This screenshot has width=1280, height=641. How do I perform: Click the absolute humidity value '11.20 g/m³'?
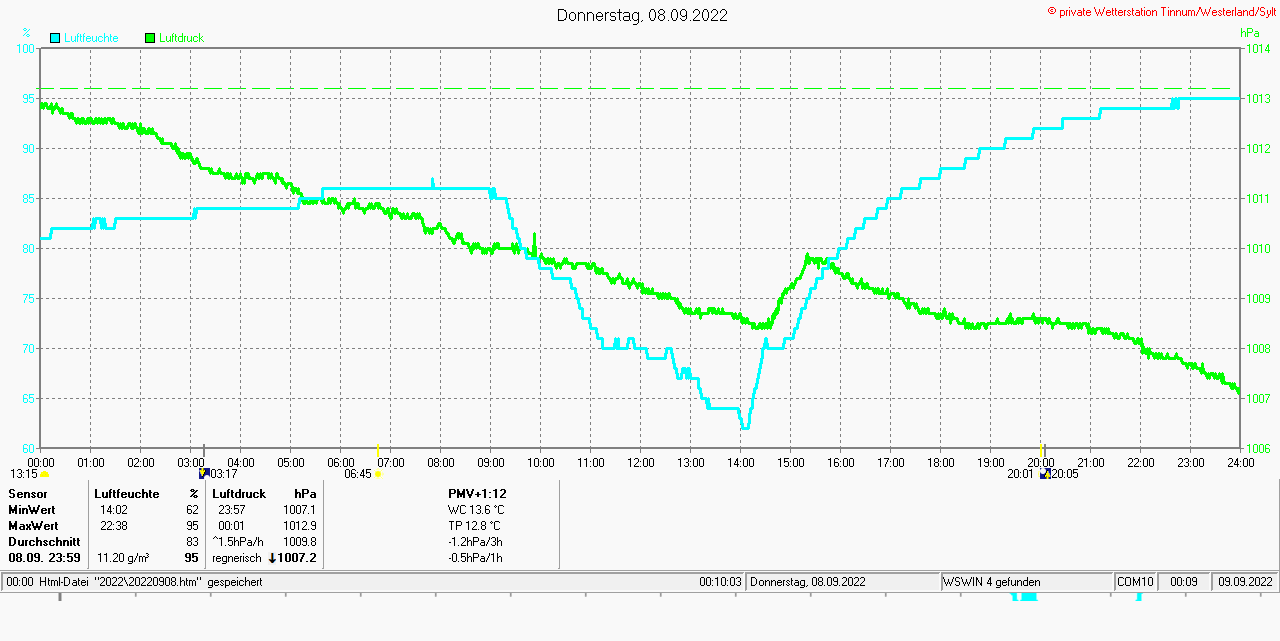coord(123,558)
